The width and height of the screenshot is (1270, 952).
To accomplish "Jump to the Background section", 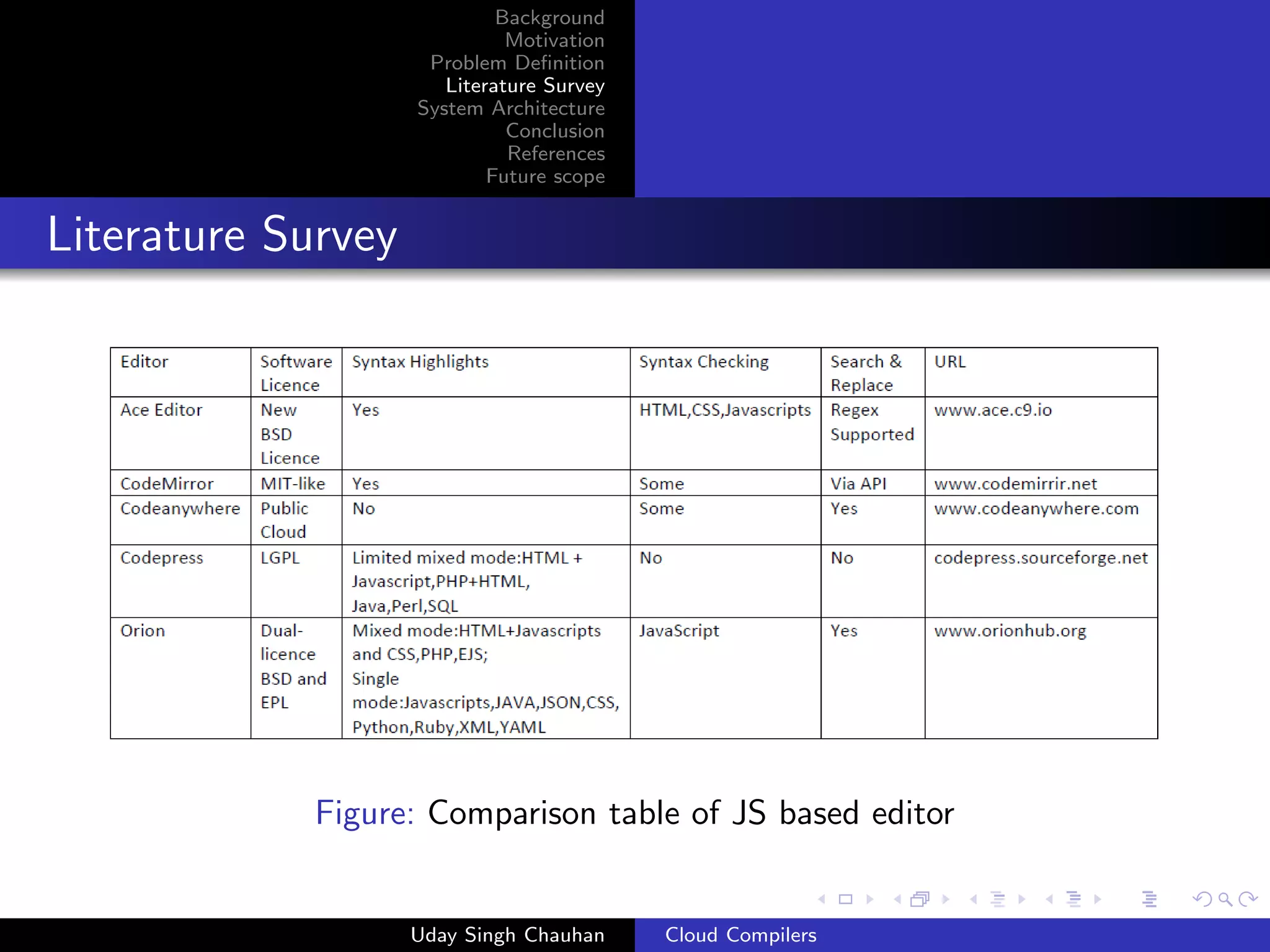I will pos(549,17).
